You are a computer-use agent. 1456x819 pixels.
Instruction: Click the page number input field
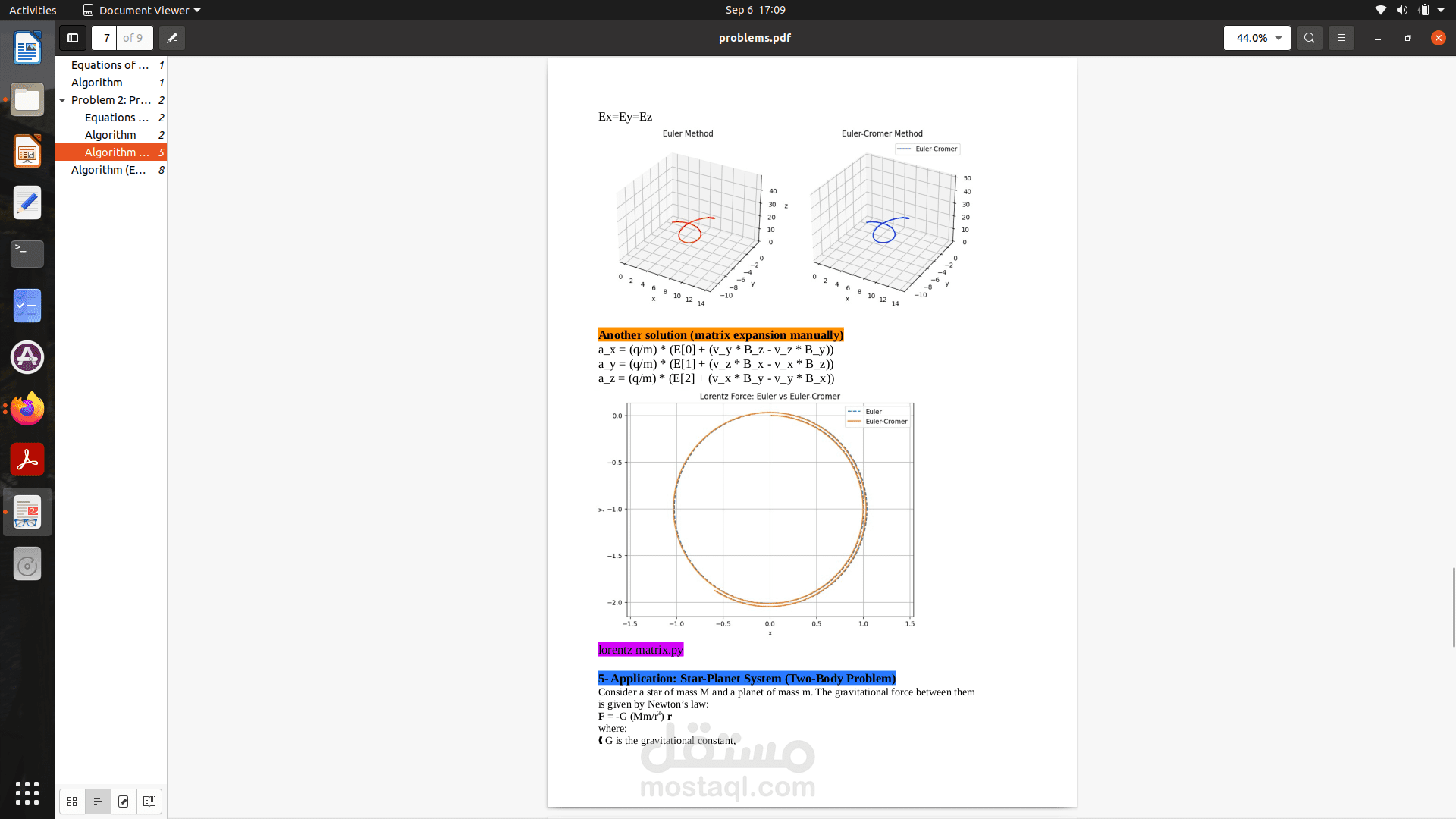point(105,38)
